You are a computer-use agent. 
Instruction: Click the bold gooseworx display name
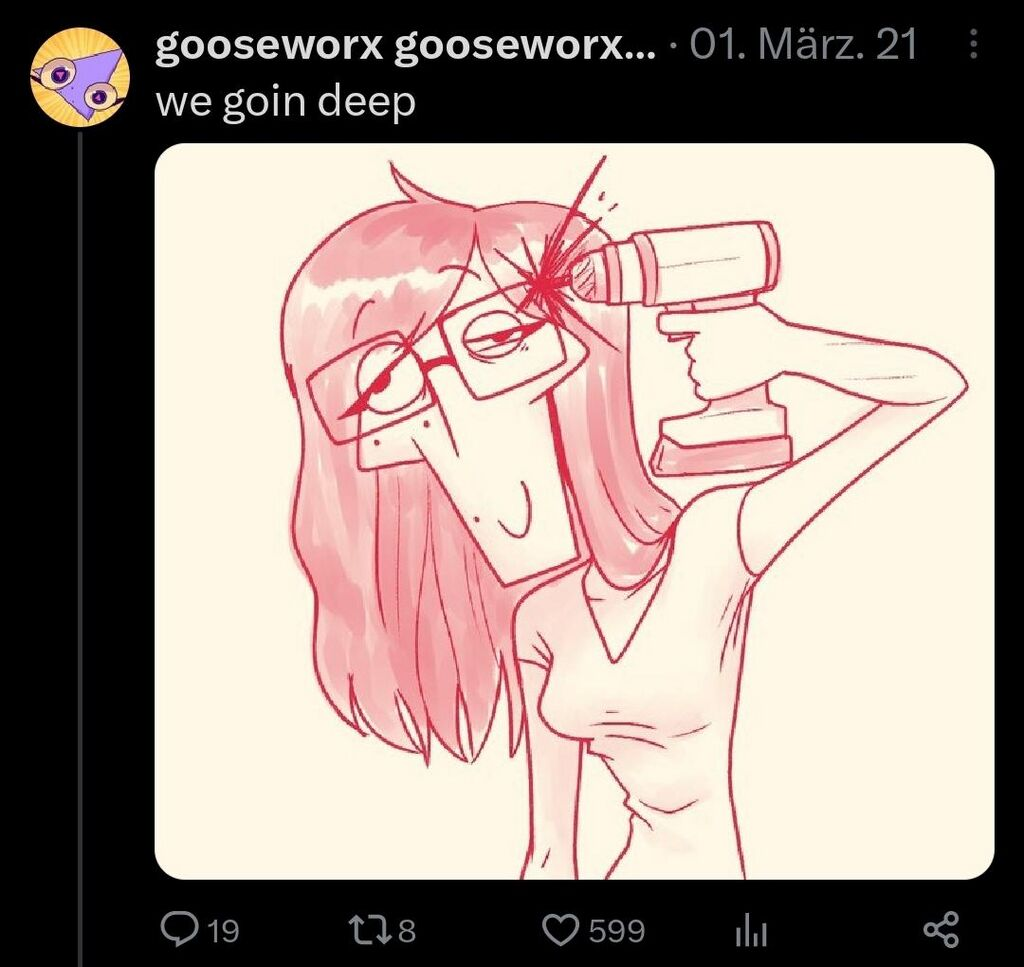[x=268, y=46]
